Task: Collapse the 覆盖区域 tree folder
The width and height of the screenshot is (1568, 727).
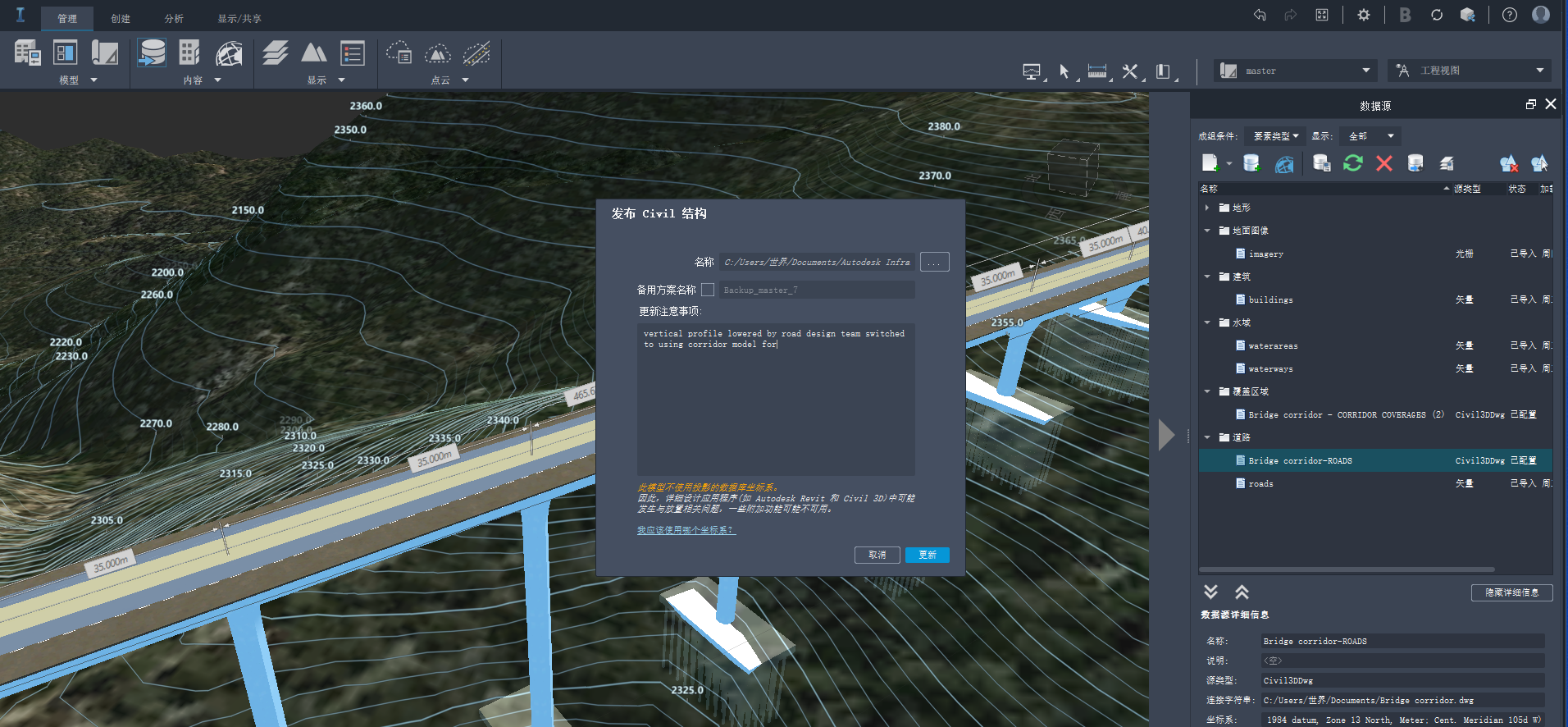Action: [x=1207, y=391]
